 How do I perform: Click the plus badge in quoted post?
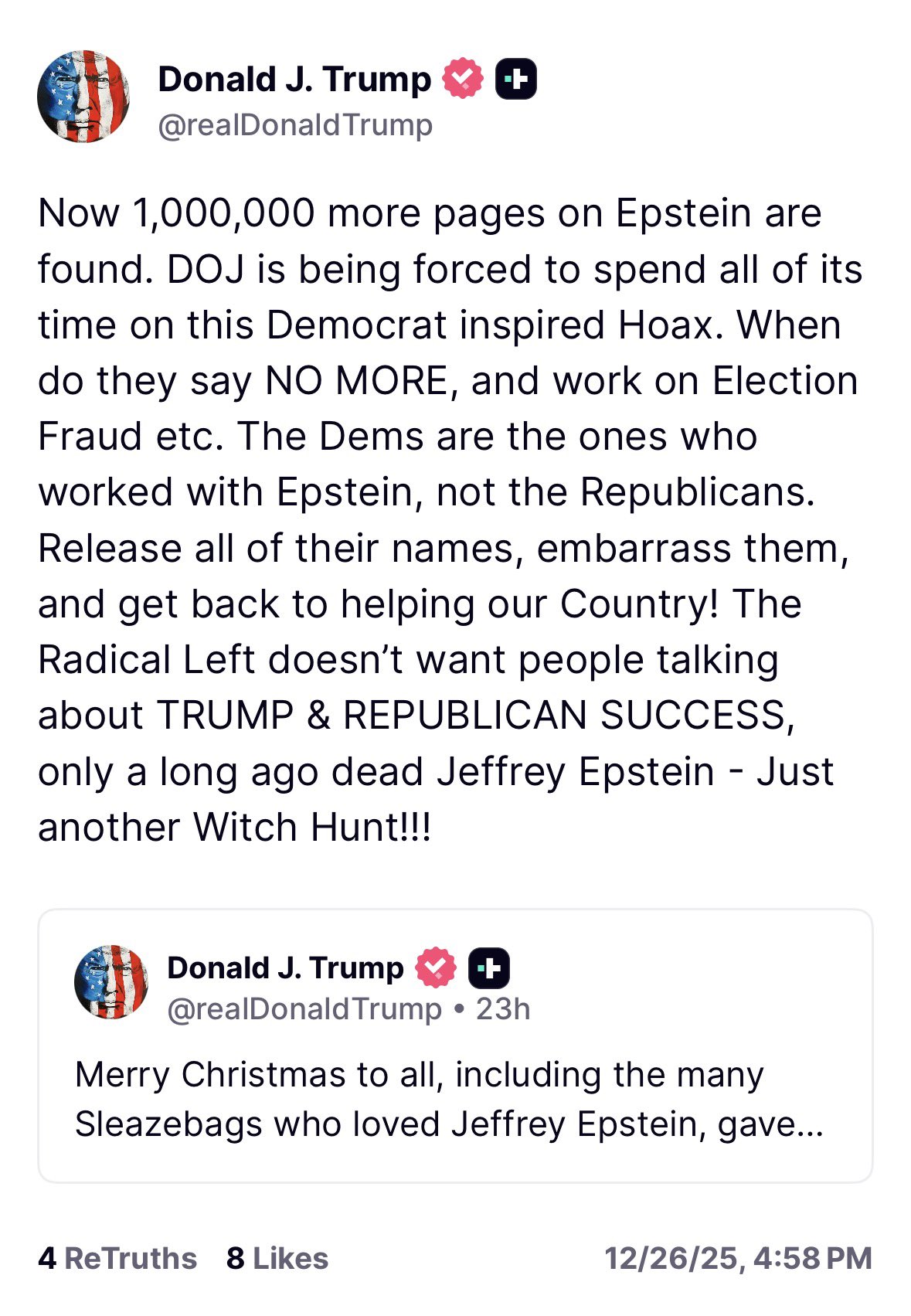[x=488, y=967]
